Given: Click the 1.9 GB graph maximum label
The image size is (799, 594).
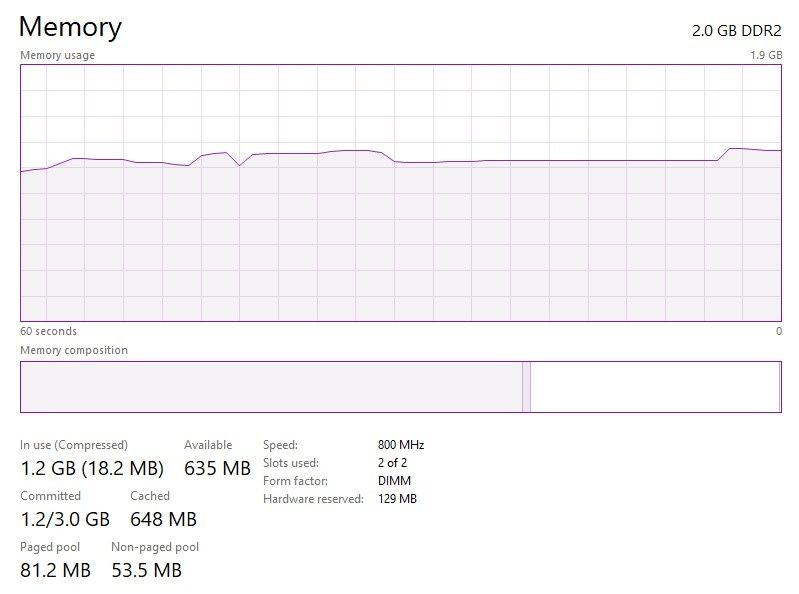Looking at the screenshot, I should coord(766,56).
